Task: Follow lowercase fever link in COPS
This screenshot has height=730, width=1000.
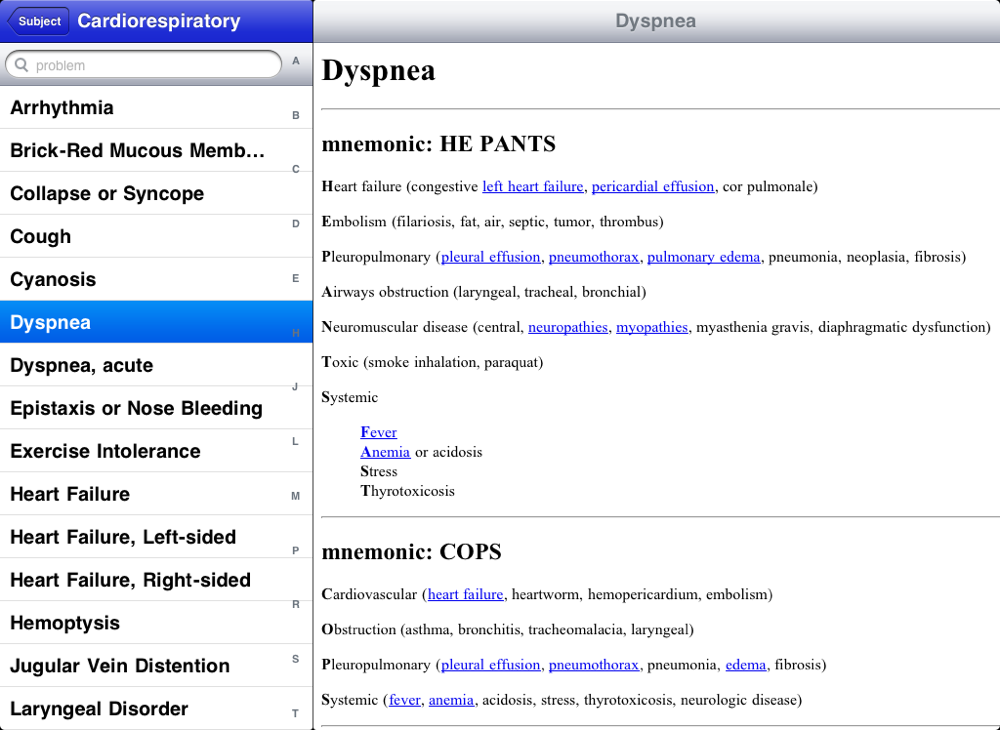Action: [404, 700]
